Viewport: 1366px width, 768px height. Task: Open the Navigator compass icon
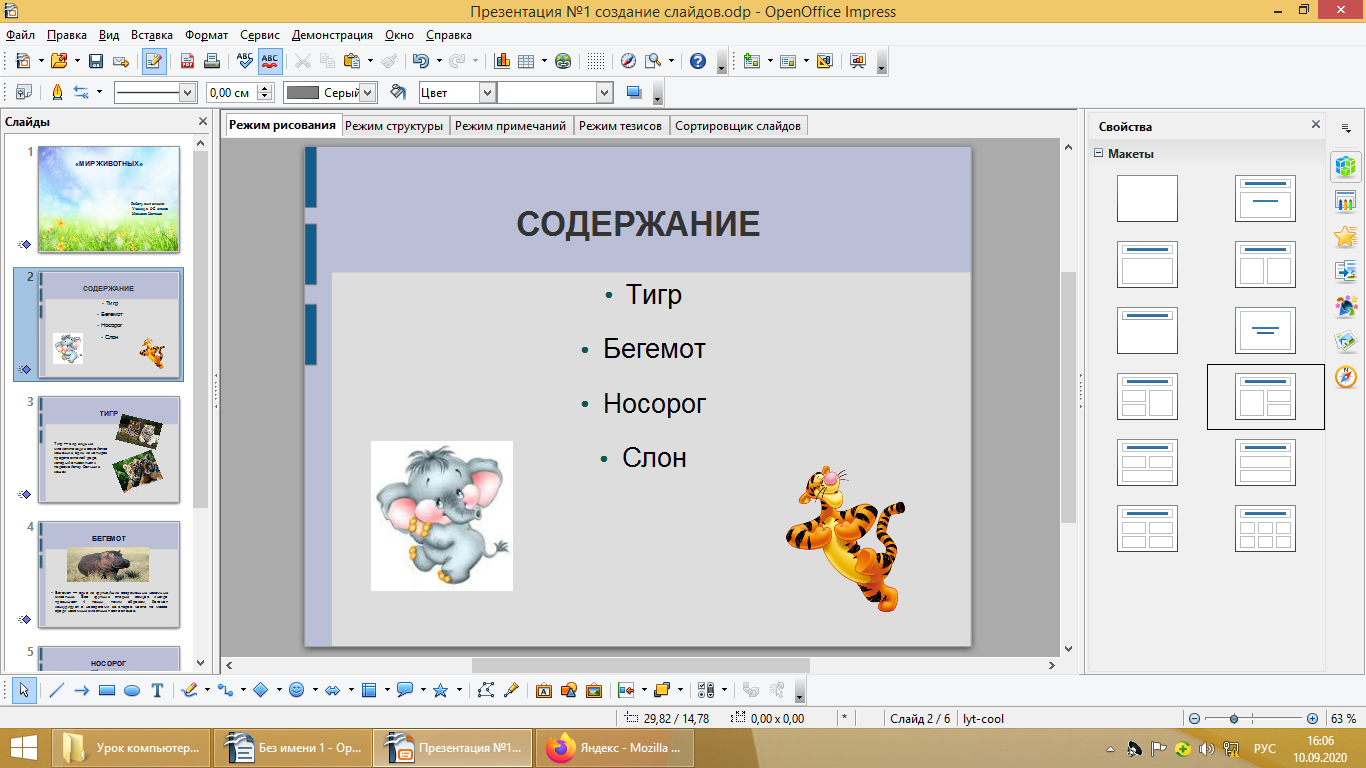(628, 61)
